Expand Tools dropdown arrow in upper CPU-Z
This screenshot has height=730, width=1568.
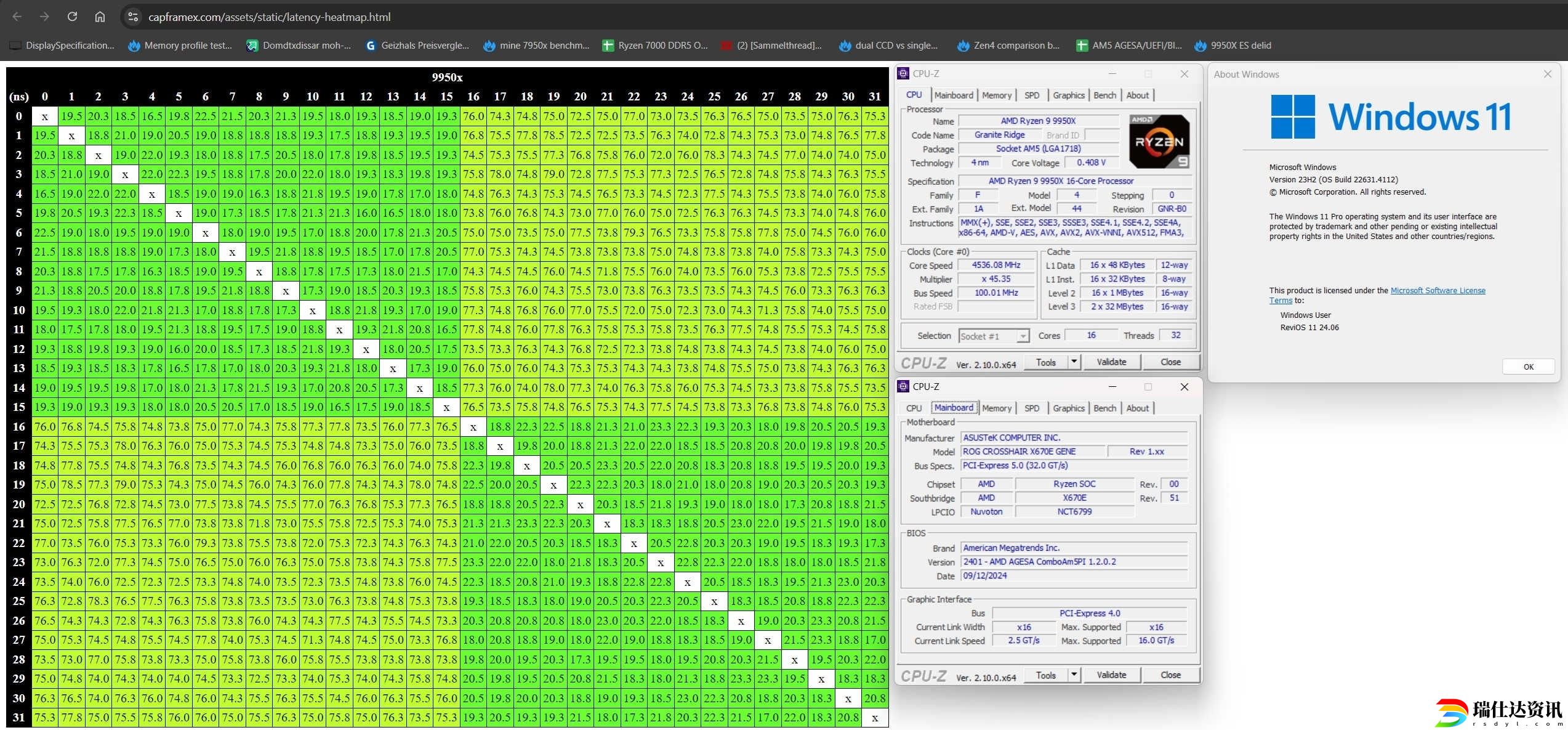tap(1074, 362)
